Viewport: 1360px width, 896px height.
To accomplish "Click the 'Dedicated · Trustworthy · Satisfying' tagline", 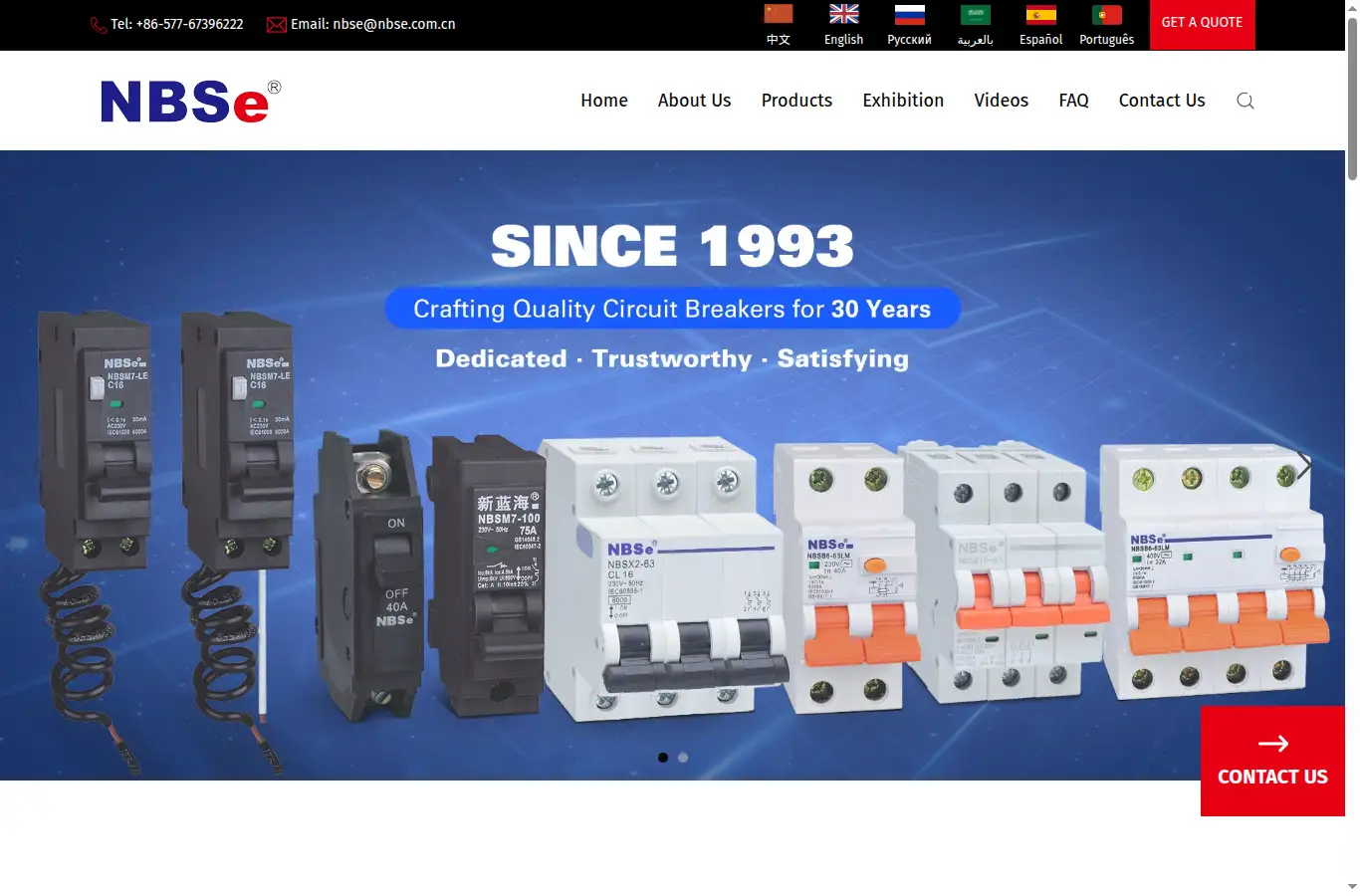I will tap(672, 358).
